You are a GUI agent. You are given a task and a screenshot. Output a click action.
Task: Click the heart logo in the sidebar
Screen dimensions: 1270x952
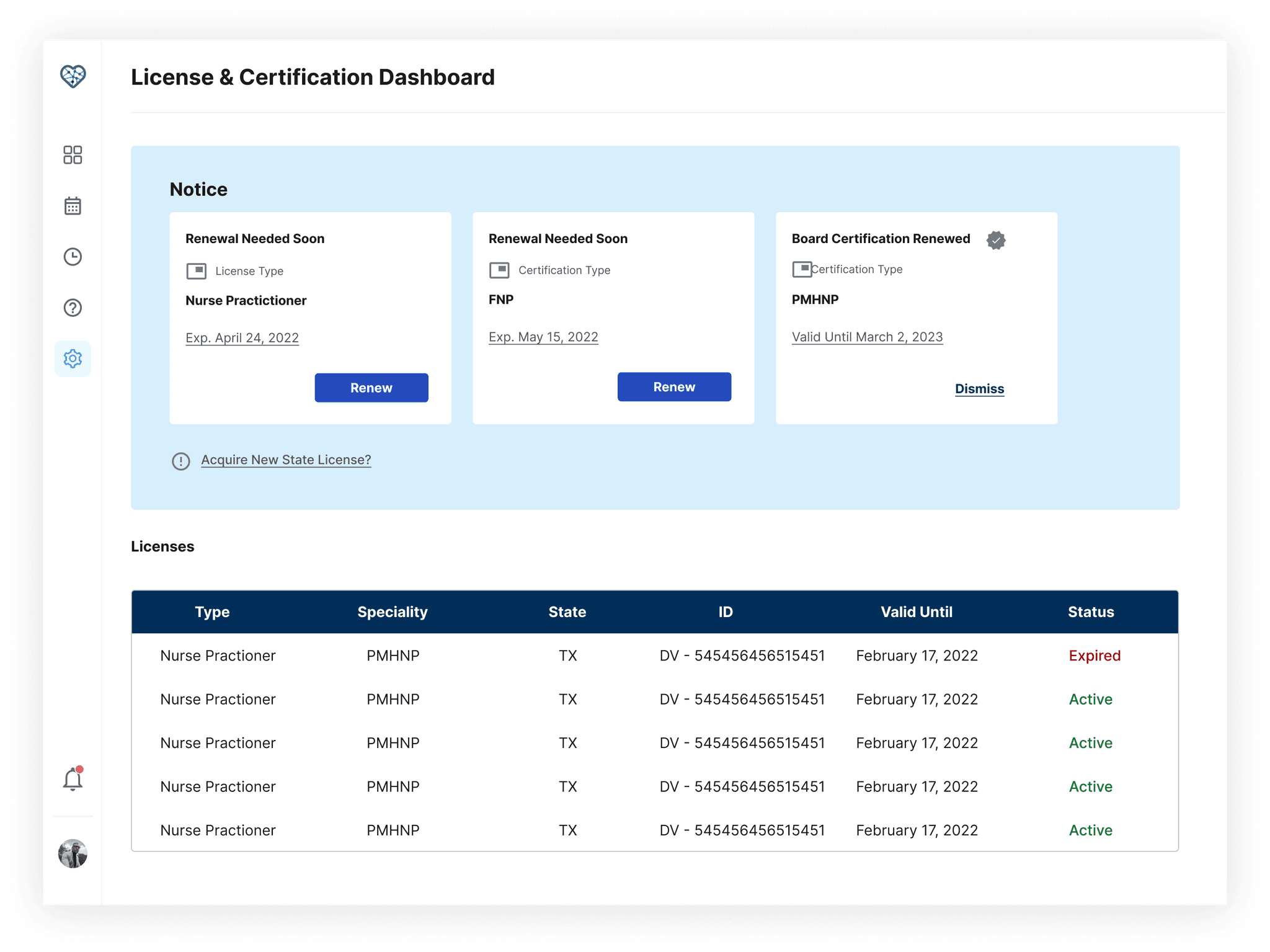73,76
